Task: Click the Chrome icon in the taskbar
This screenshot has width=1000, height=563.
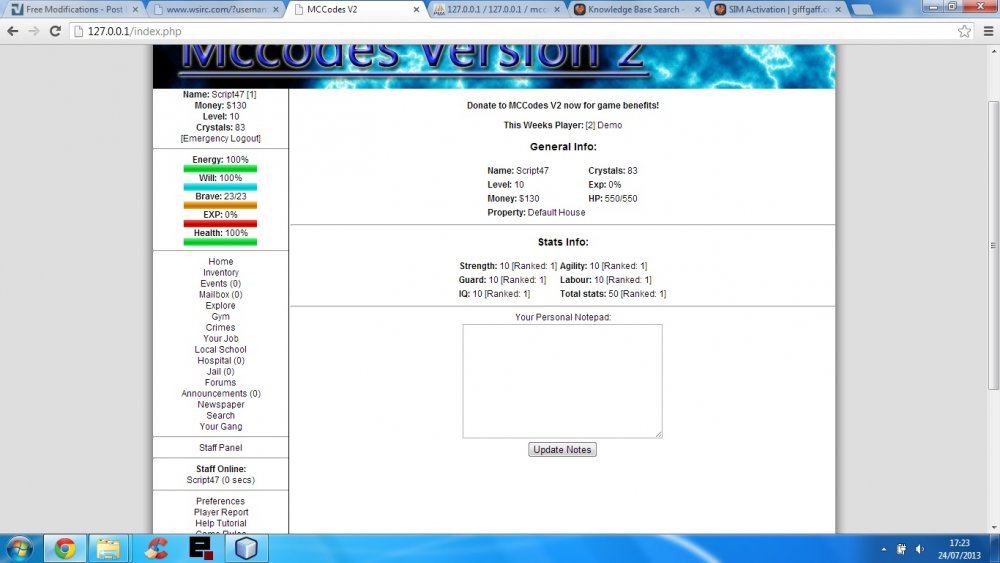Action: [65, 548]
